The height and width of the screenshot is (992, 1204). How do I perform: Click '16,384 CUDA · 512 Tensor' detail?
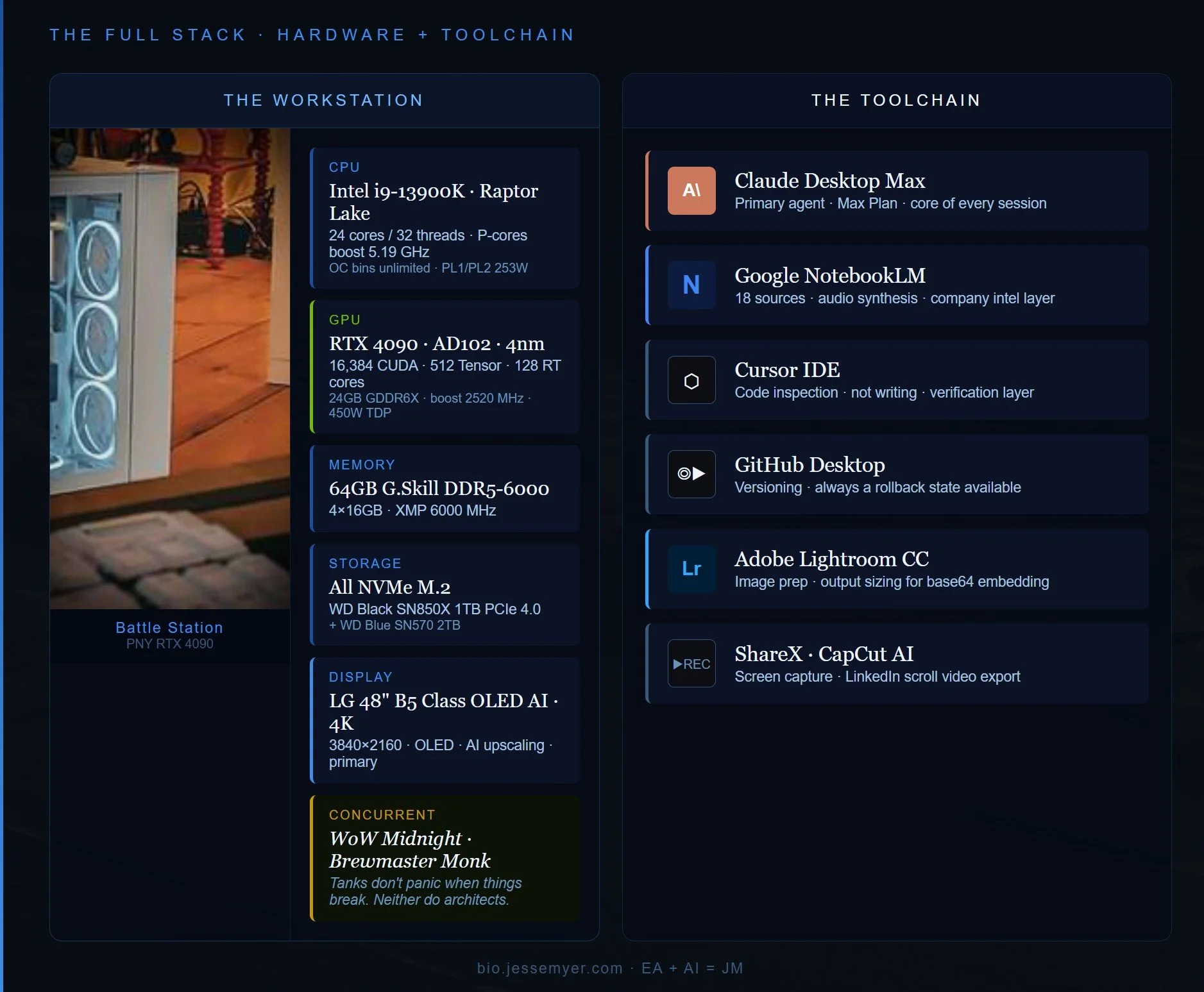pyautogui.click(x=415, y=366)
